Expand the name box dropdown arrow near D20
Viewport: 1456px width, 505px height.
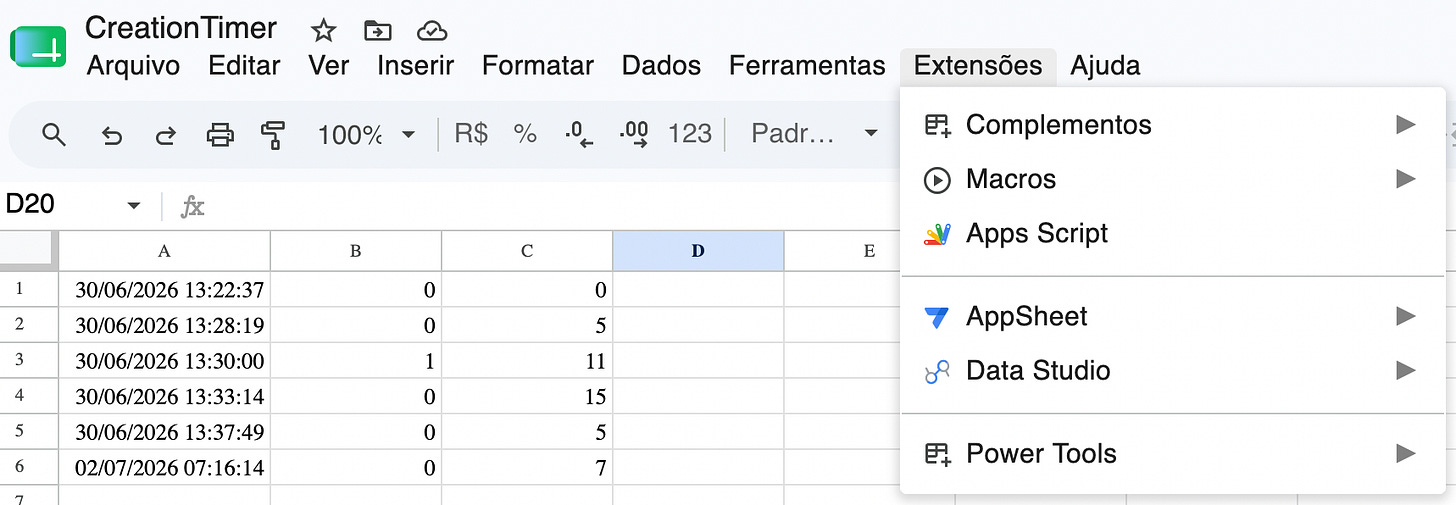pos(133,206)
